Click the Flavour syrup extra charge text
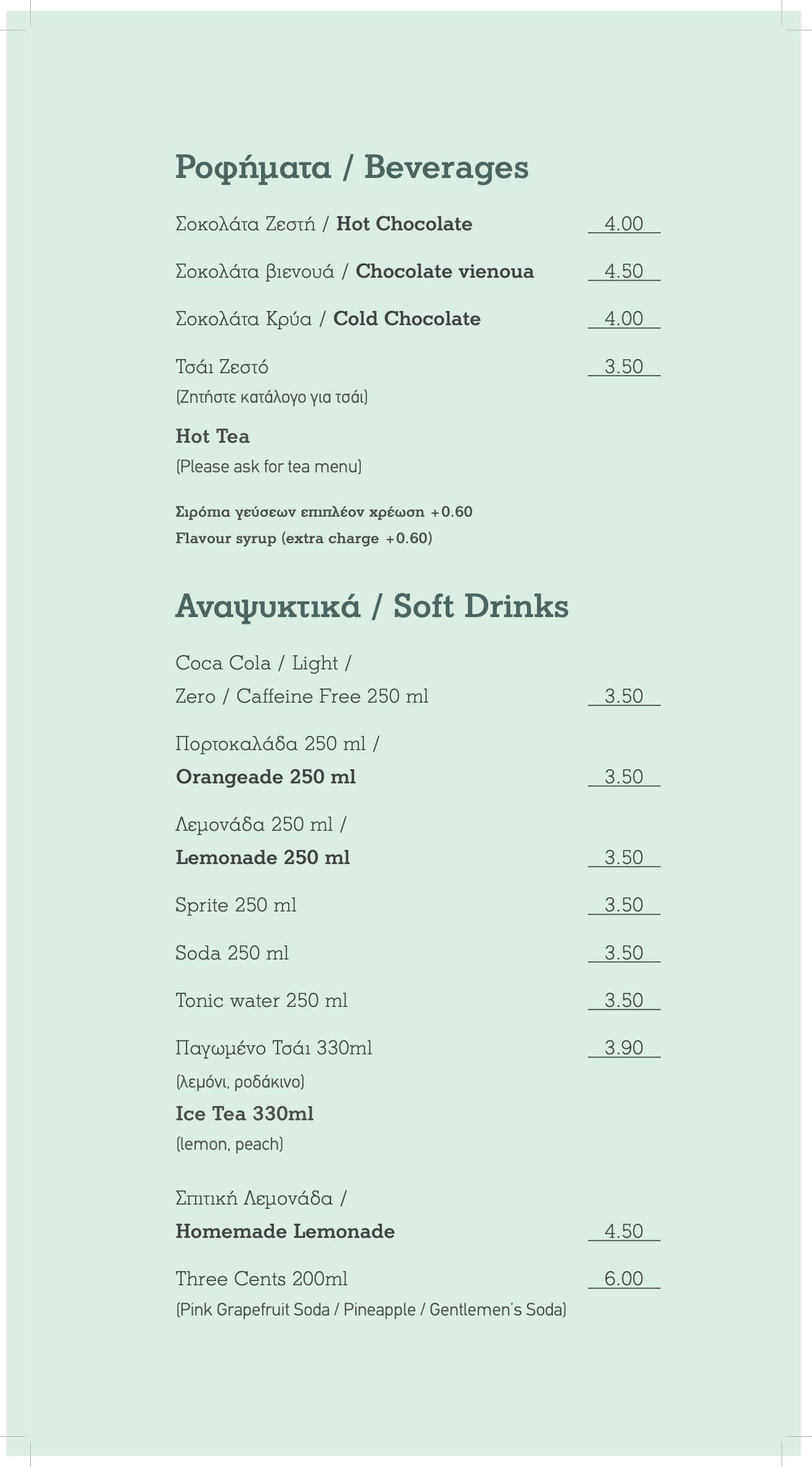 pyautogui.click(x=303, y=538)
